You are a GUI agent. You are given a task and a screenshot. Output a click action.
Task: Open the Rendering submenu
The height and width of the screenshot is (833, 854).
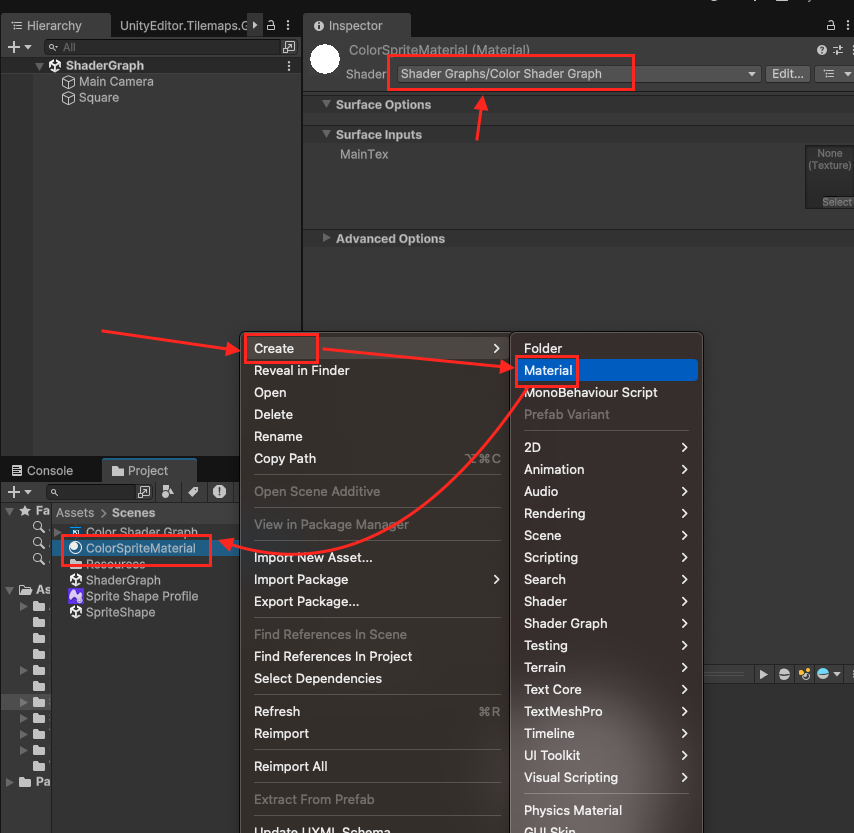606,513
